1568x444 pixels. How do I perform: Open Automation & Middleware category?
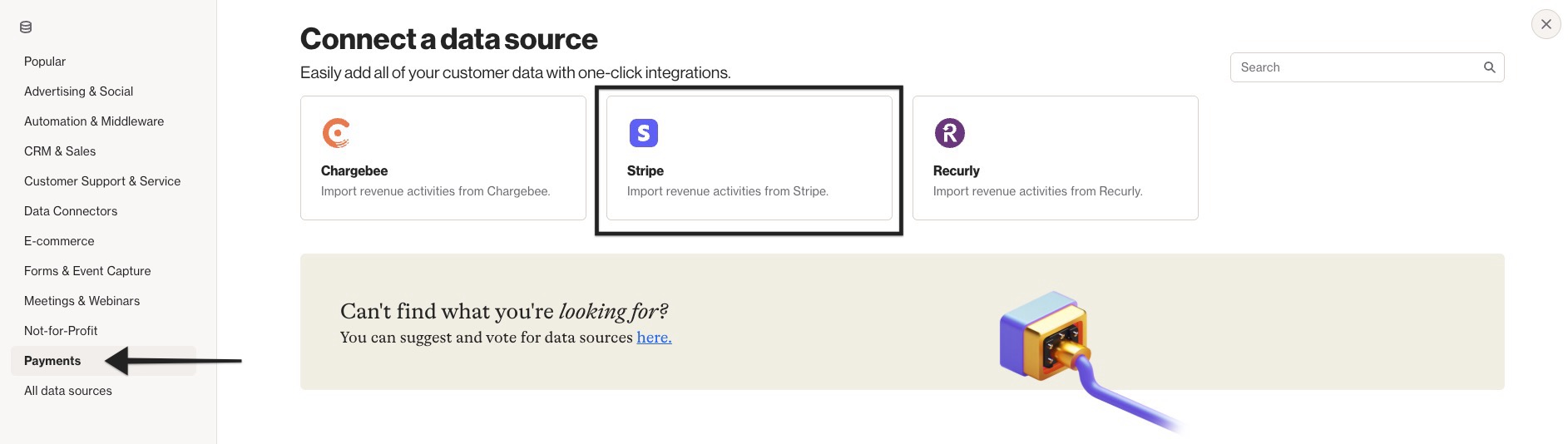pos(94,121)
